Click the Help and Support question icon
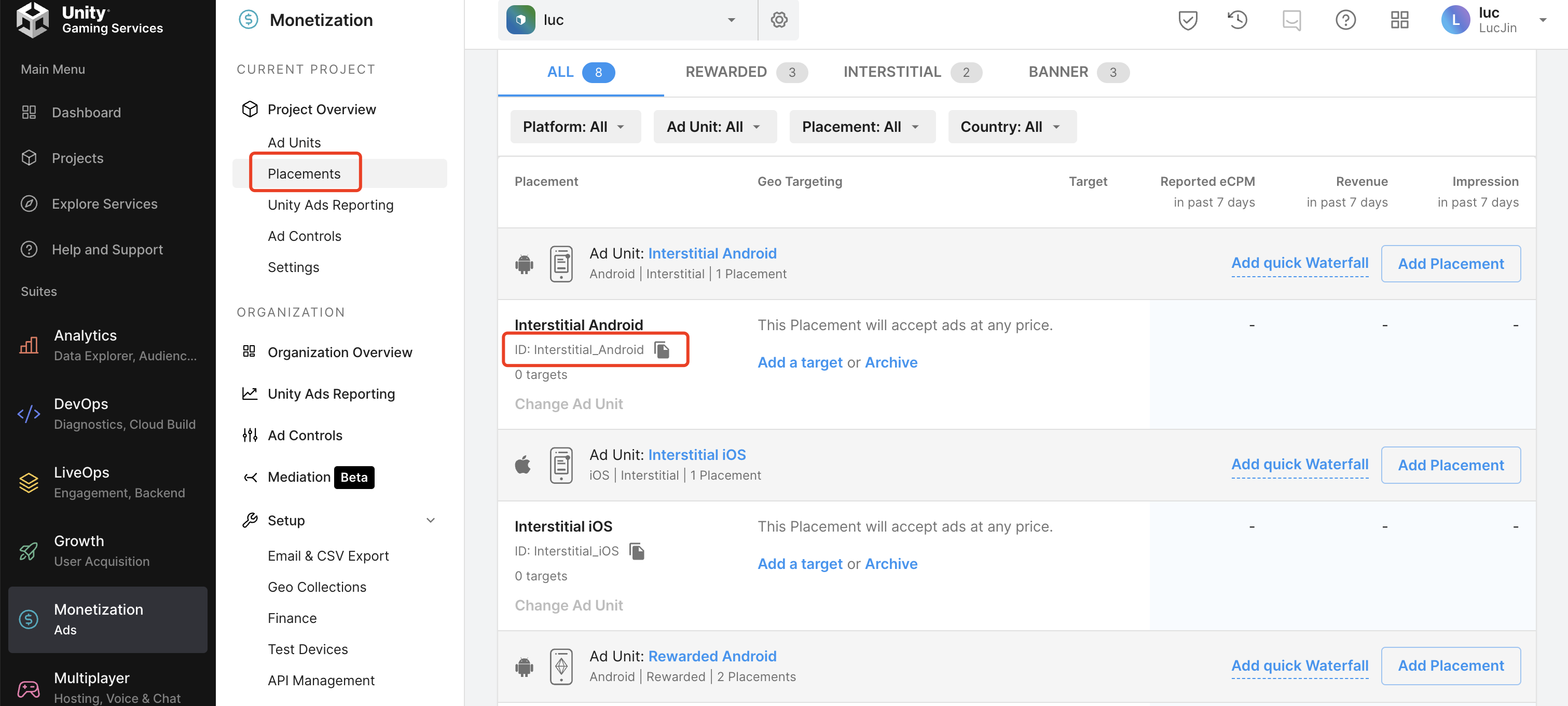 (x=29, y=249)
